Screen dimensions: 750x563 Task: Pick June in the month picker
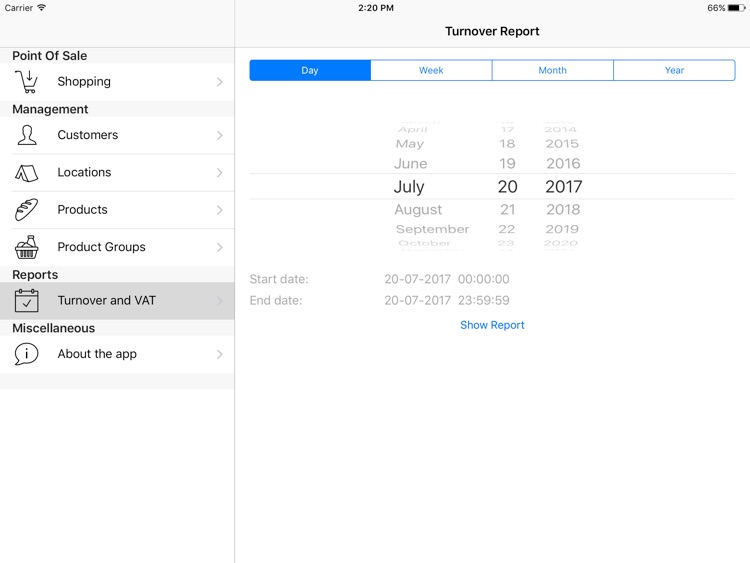(410, 164)
